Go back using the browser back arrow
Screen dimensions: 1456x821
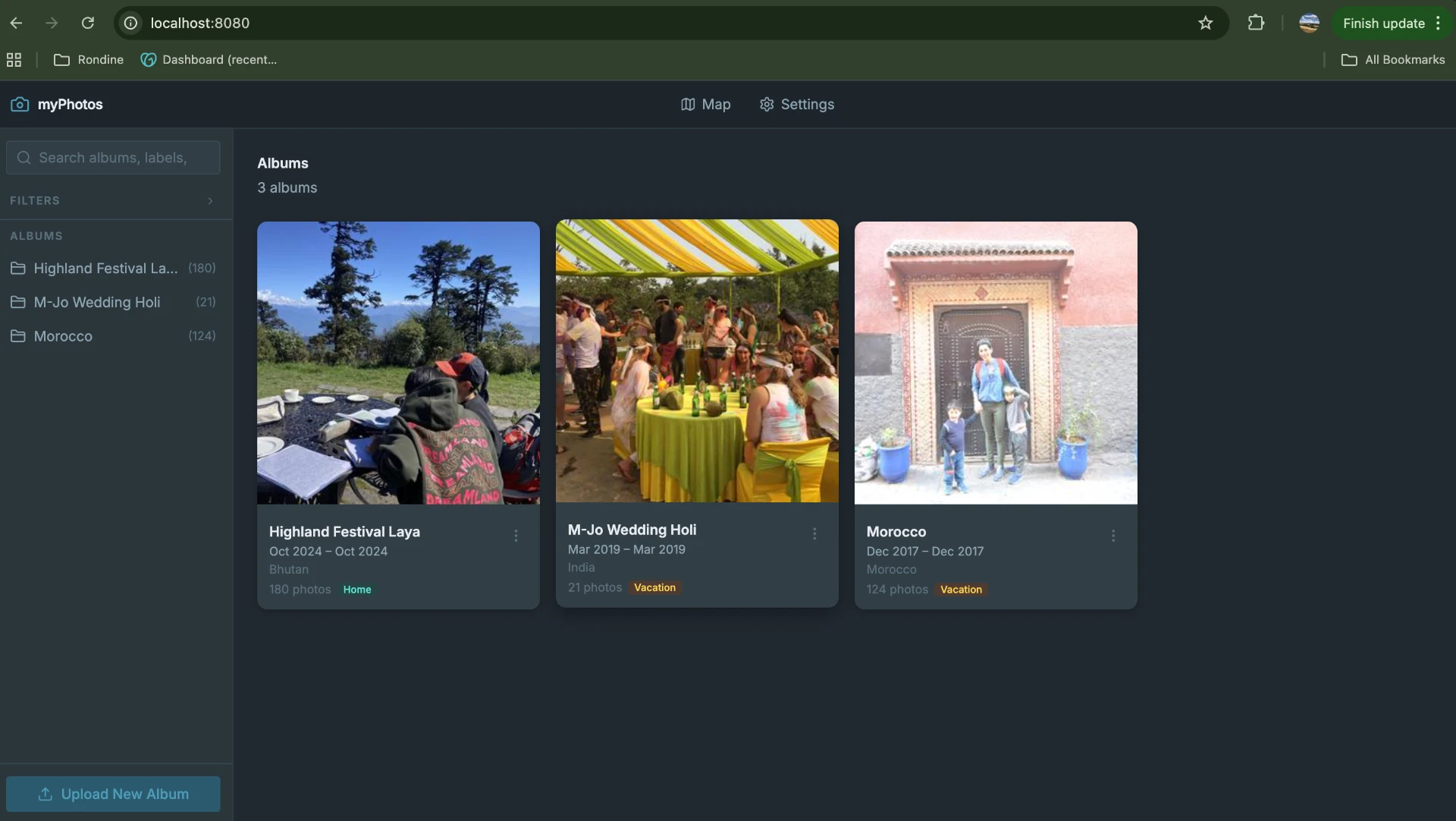coord(16,23)
